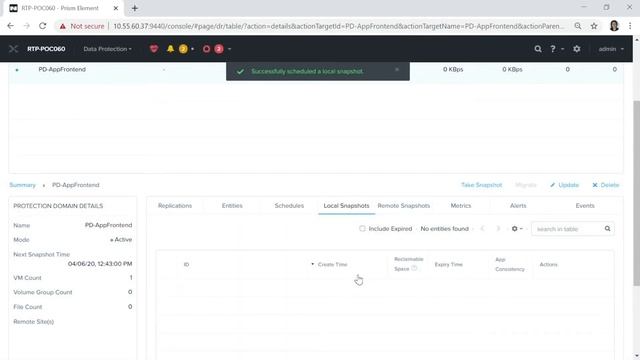Expand the alerts dropdown arrow
Image resolution: width=640 pixels, height=360 pixels.
pos(193,49)
